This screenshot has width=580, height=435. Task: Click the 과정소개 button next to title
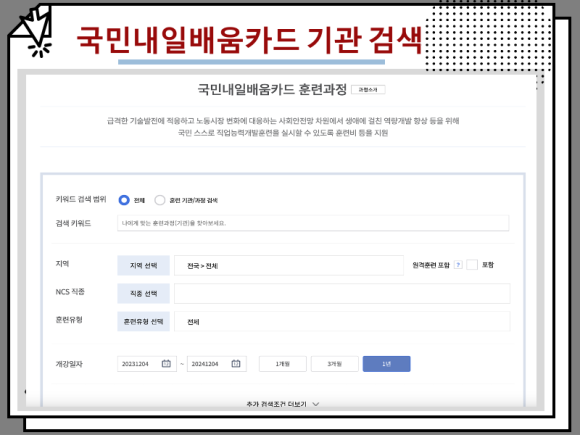(368, 90)
